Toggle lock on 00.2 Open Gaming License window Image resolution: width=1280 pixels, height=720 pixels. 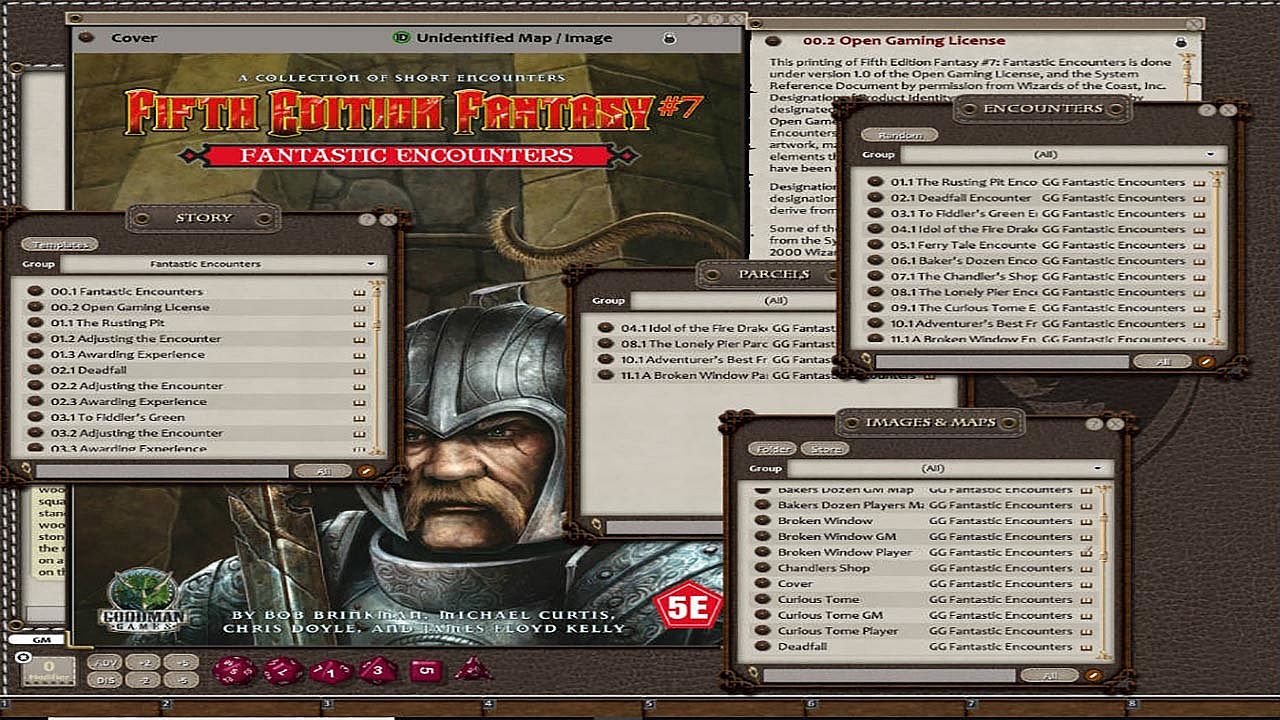[1181, 42]
